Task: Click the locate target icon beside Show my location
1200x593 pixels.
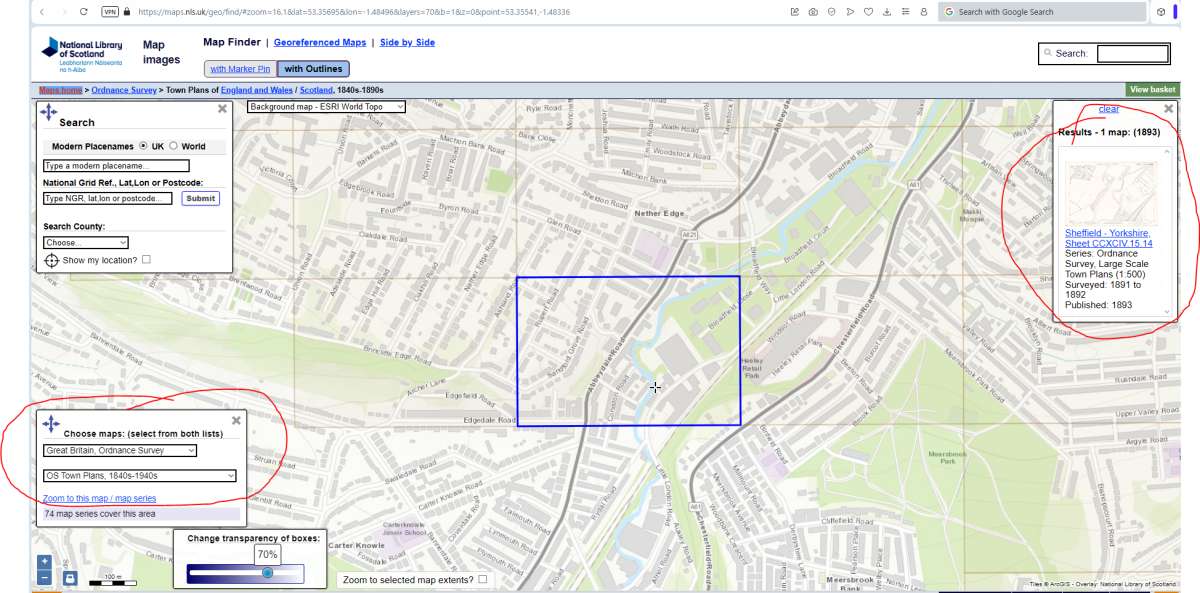Action: 52,260
